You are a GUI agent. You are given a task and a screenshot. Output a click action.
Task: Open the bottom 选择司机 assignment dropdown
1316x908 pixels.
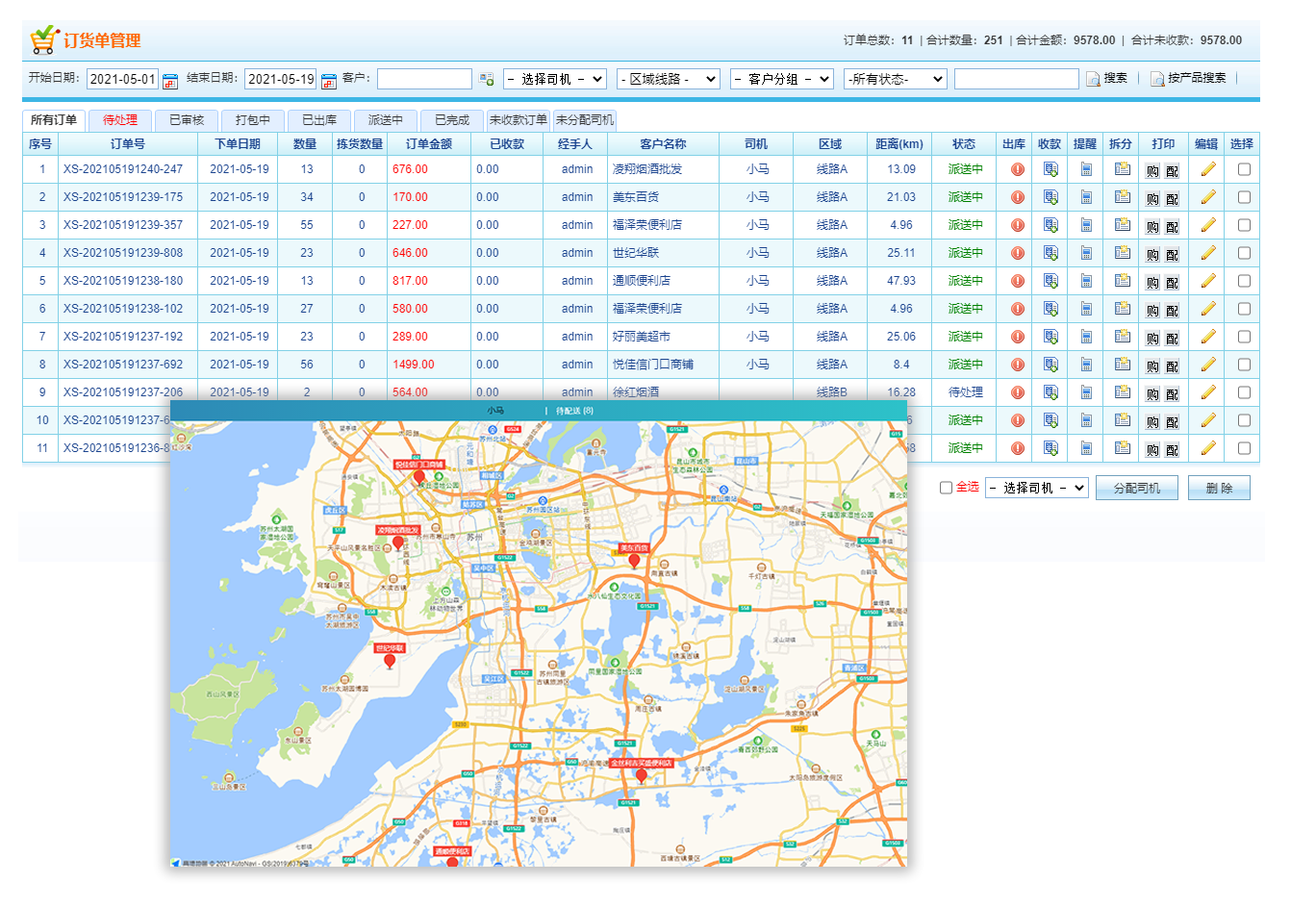click(x=1037, y=488)
